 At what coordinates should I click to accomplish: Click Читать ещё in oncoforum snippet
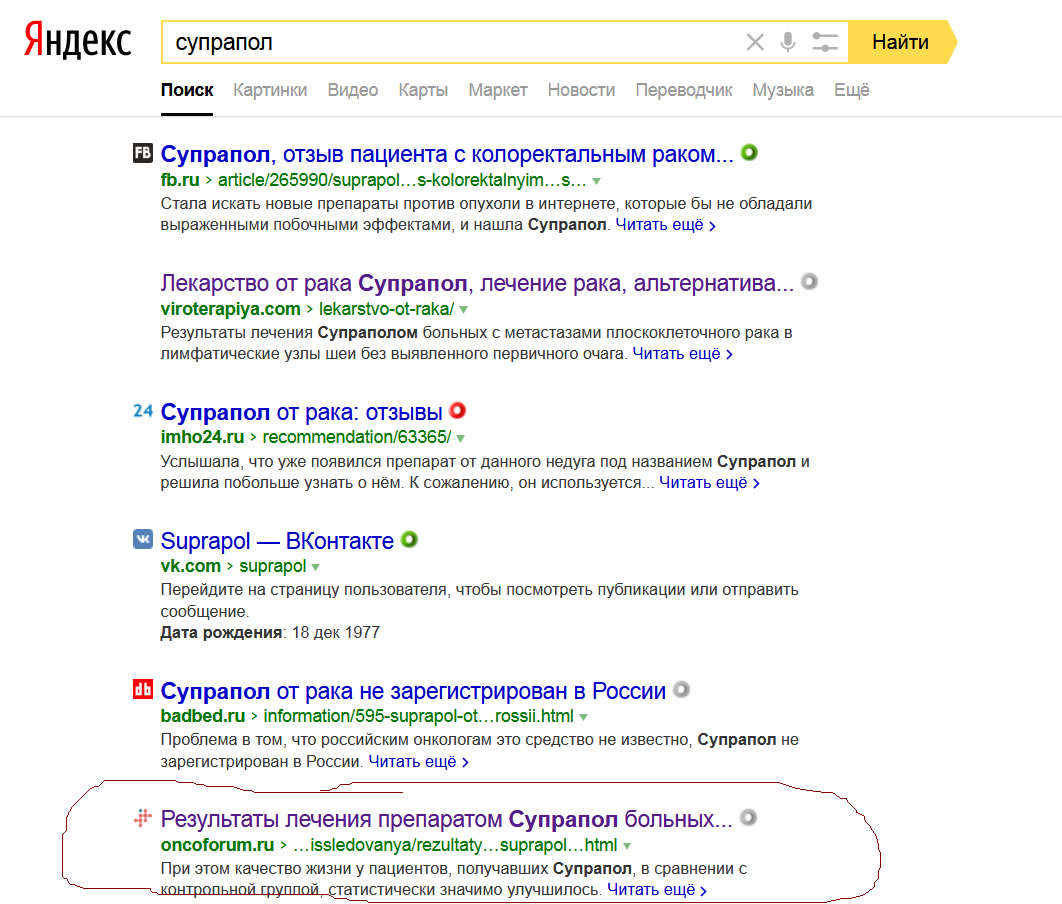[x=657, y=890]
